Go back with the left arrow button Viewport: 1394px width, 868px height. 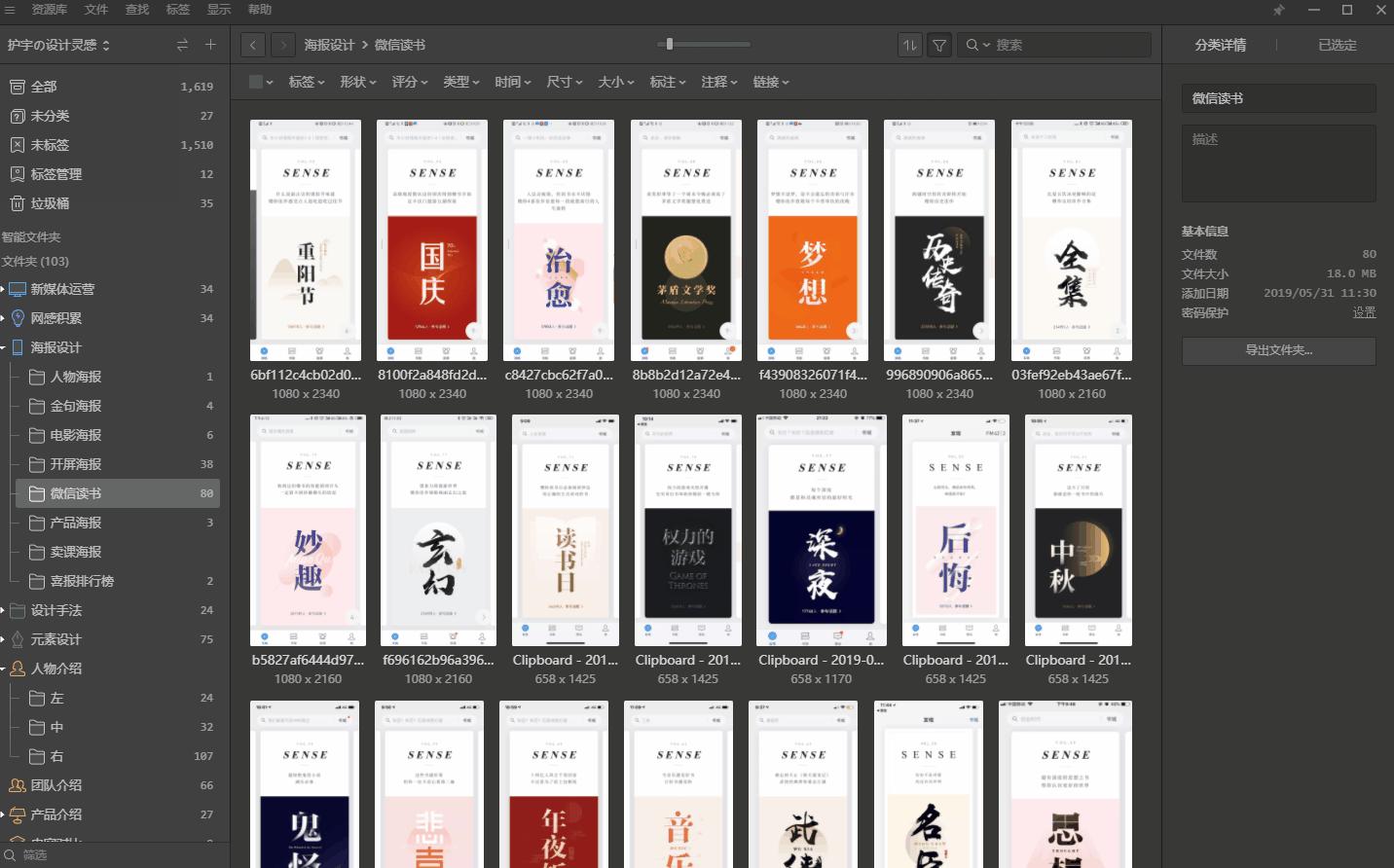[252, 45]
